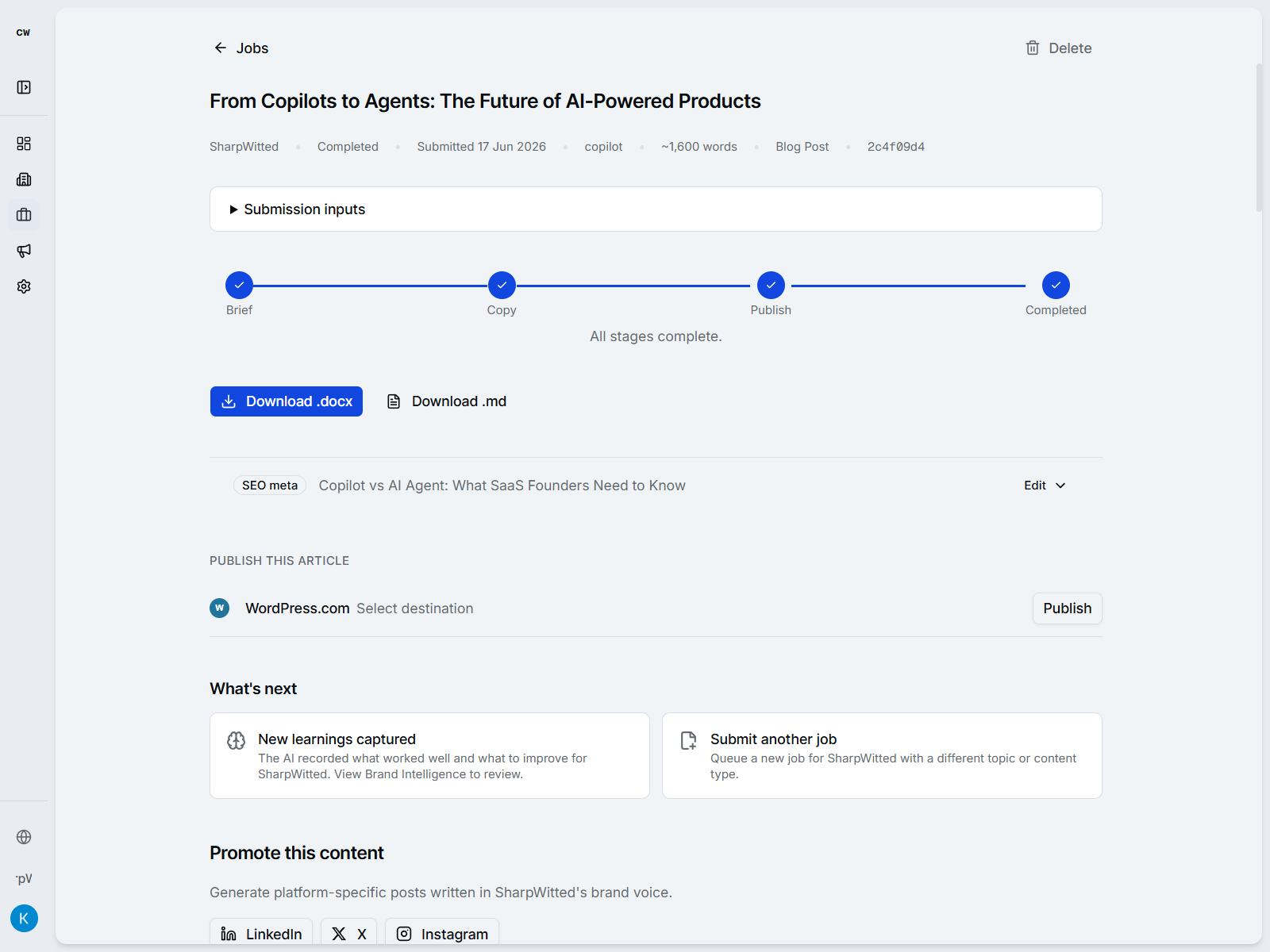Screen dimensions: 1270x952
Task: Click the Completed stage checkmark
Action: 1056,285
